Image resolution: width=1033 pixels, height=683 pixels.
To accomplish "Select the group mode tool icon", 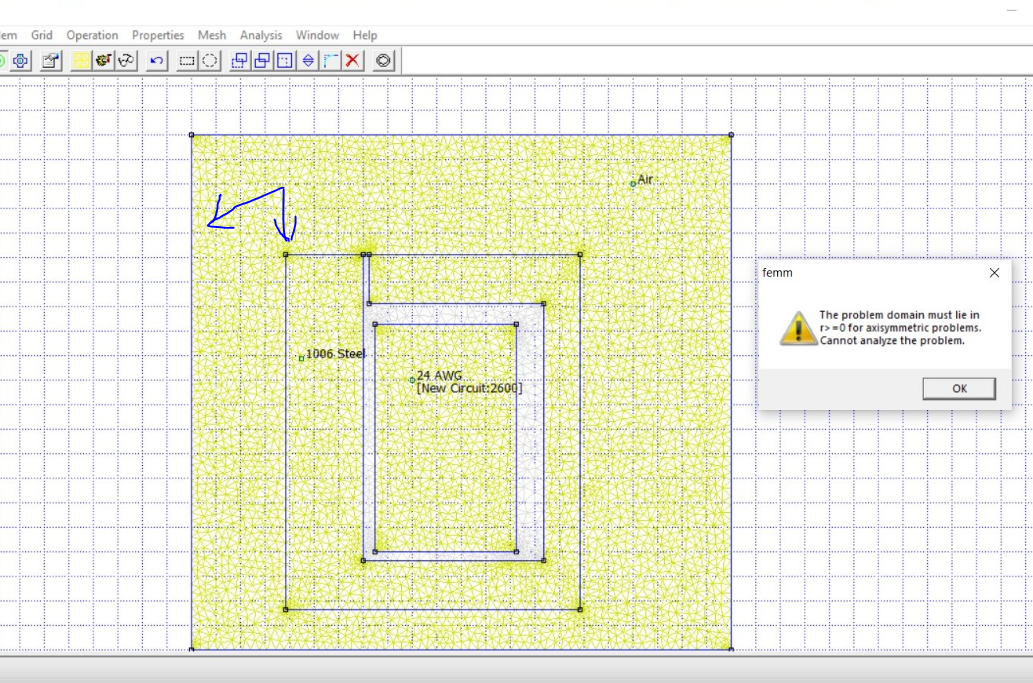I will coord(20,61).
